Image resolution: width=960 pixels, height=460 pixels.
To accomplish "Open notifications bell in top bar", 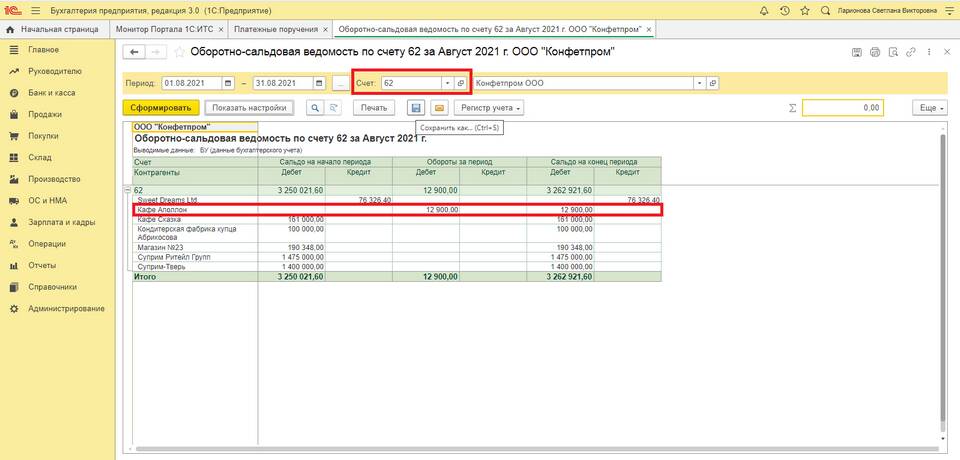I will click(x=764, y=10).
